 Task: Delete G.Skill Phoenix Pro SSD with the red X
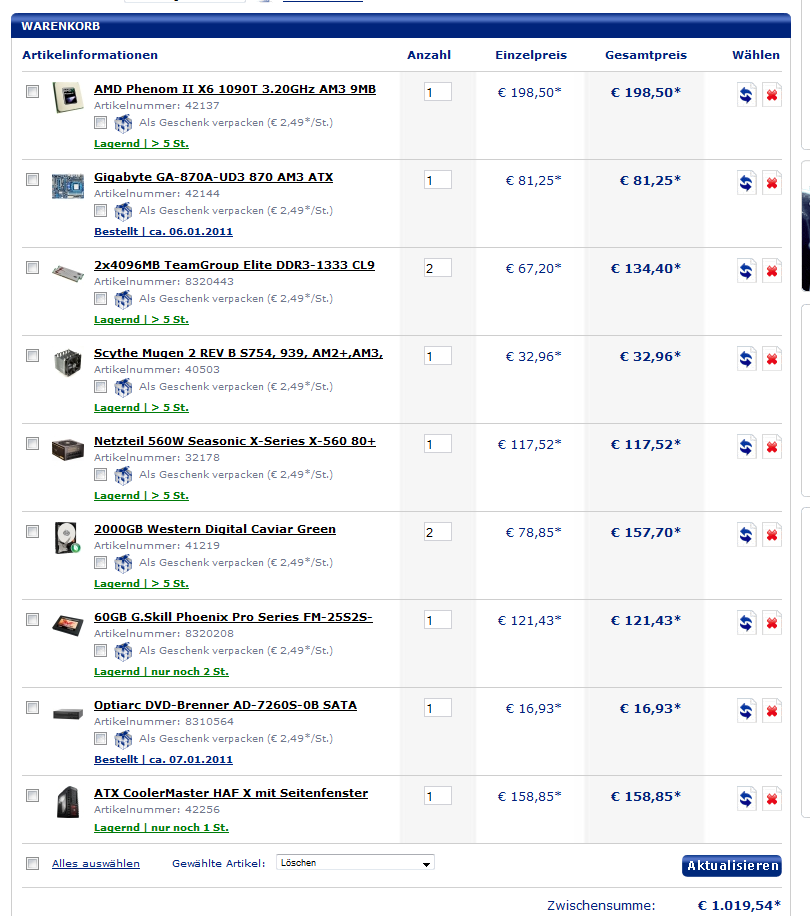coord(772,623)
